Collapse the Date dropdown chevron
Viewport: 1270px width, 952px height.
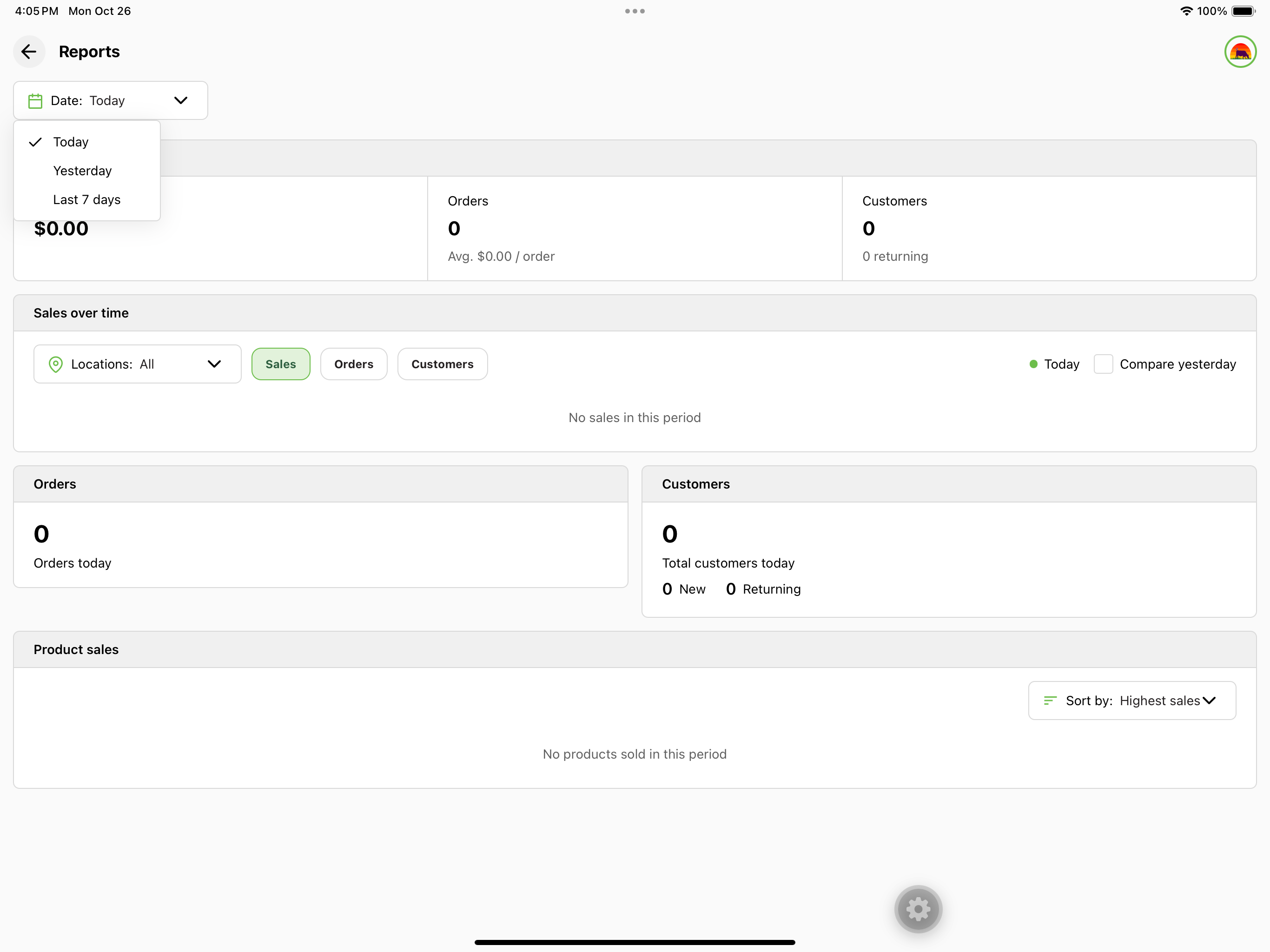181,100
